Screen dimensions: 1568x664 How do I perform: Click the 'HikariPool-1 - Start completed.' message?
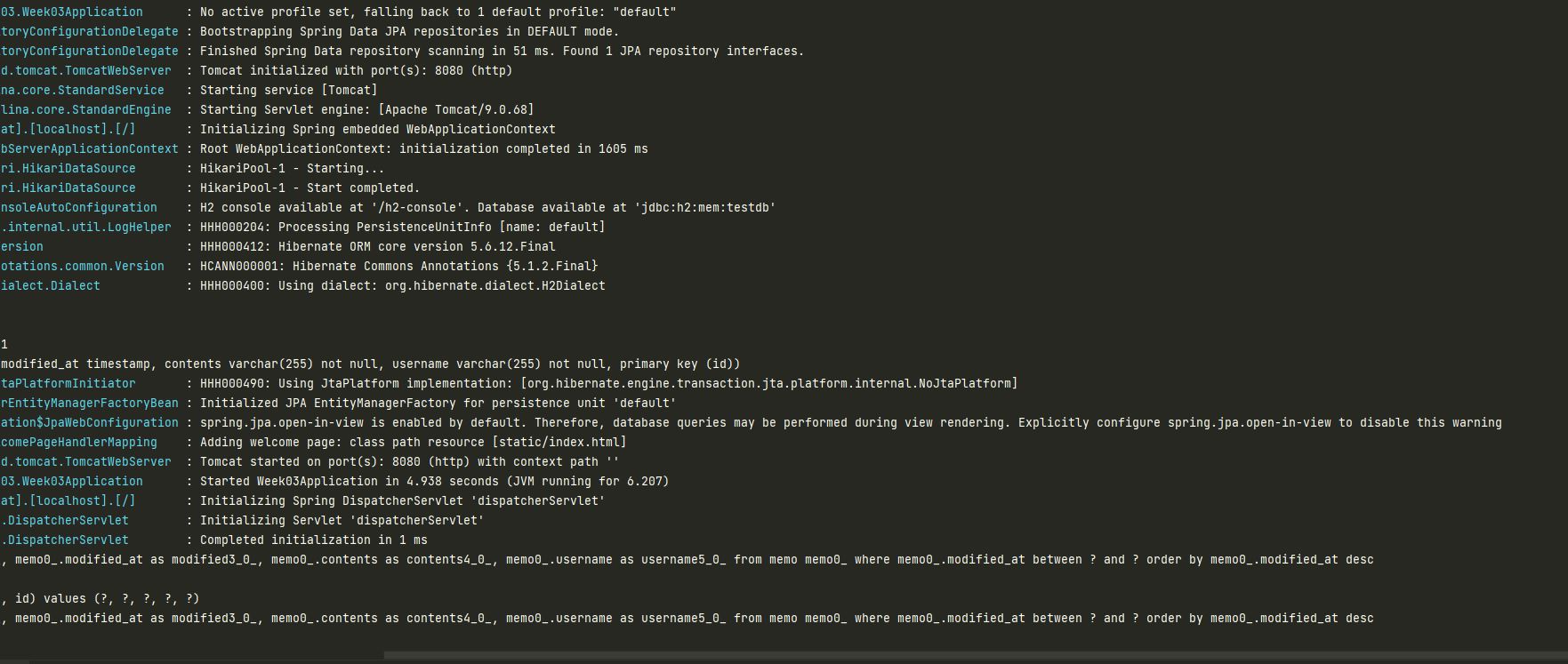click(310, 188)
